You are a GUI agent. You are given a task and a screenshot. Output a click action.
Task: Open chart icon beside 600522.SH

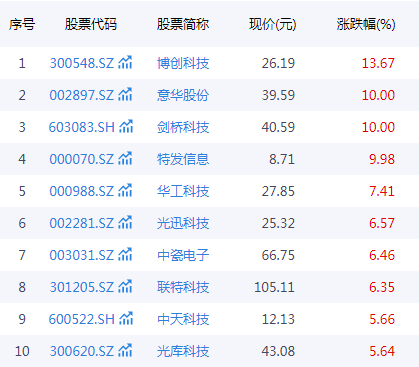[126, 318]
